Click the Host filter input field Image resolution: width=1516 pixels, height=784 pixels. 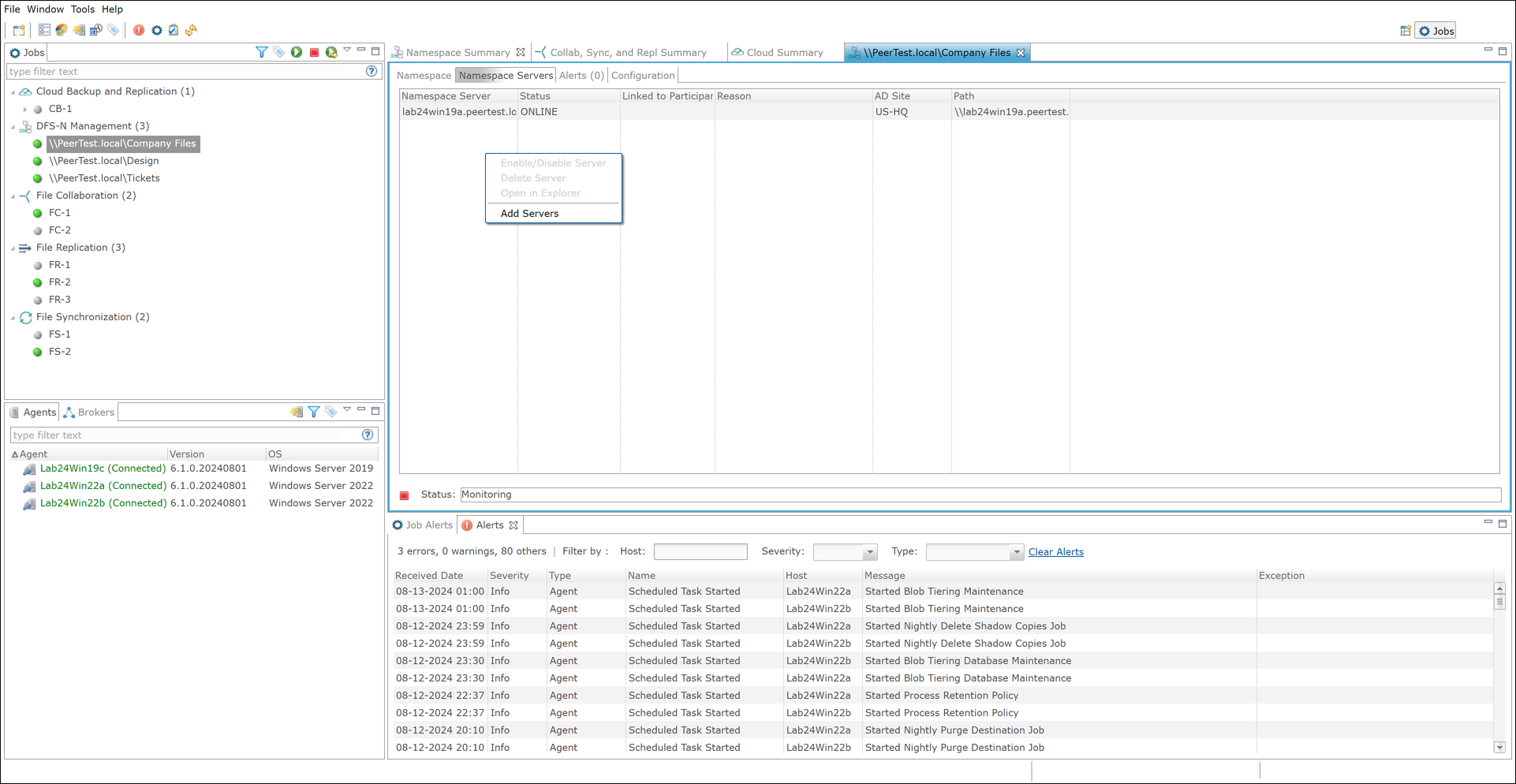700,552
